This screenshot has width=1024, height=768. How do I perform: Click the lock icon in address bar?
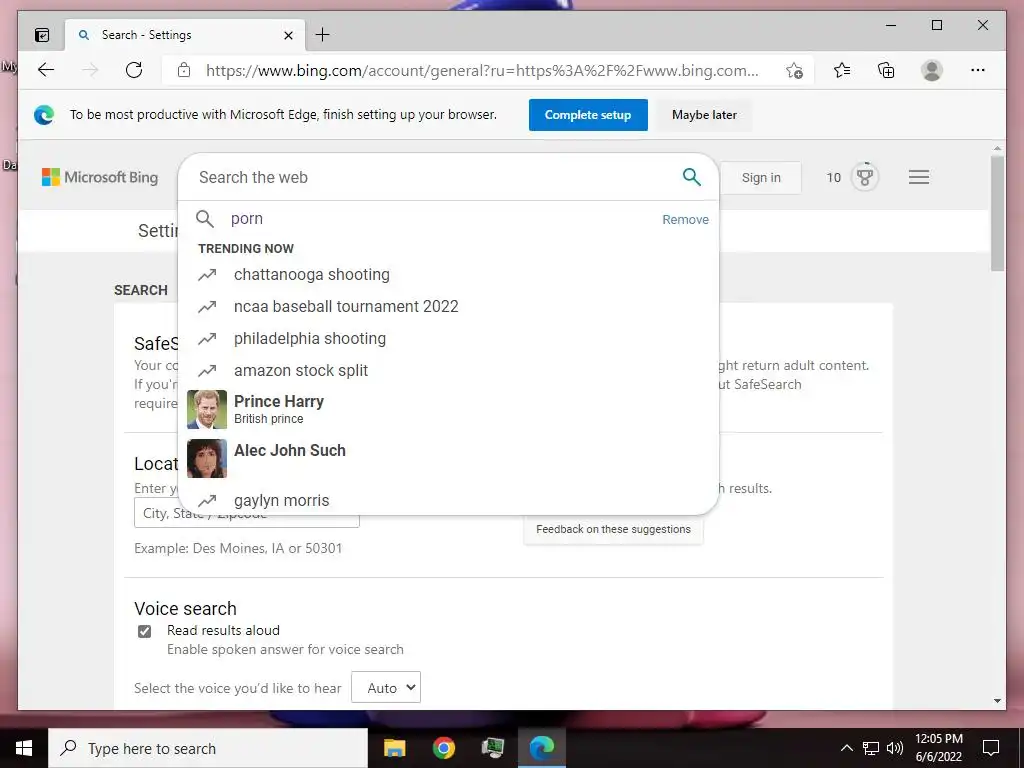[x=184, y=70]
